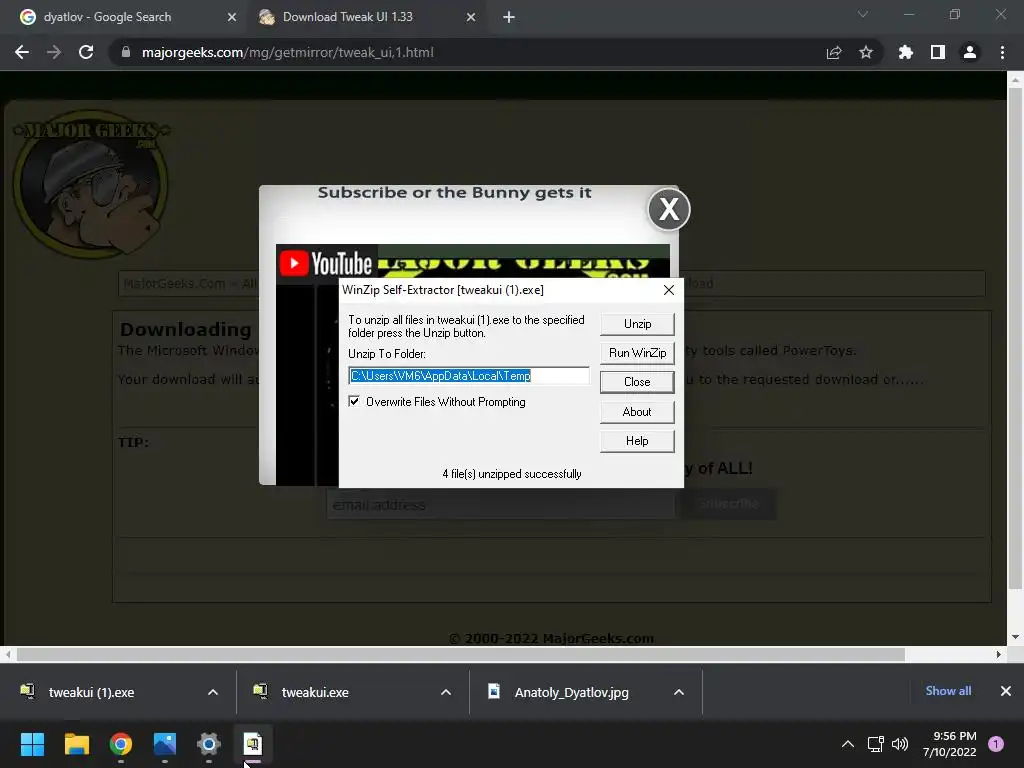This screenshot has width=1024, height=768.
Task: Open Settings gear in taskbar
Action: 209,744
